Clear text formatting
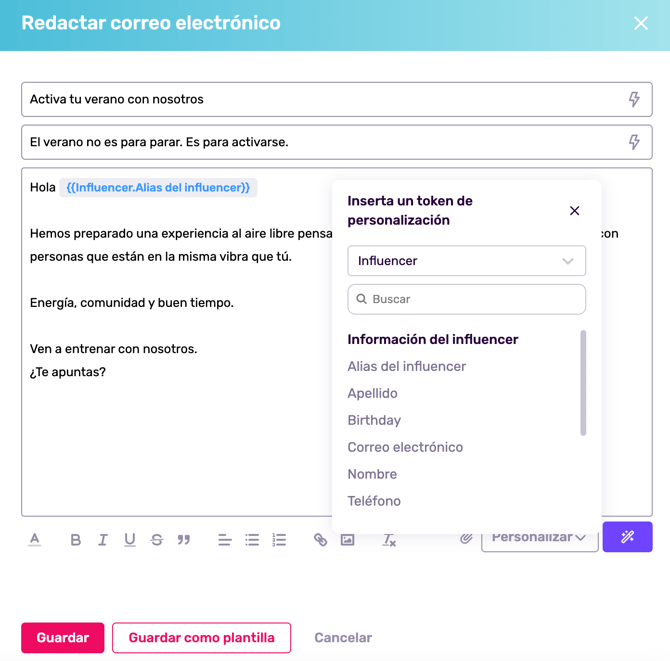The width and height of the screenshot is (670, 661). (x=389, y=540)
